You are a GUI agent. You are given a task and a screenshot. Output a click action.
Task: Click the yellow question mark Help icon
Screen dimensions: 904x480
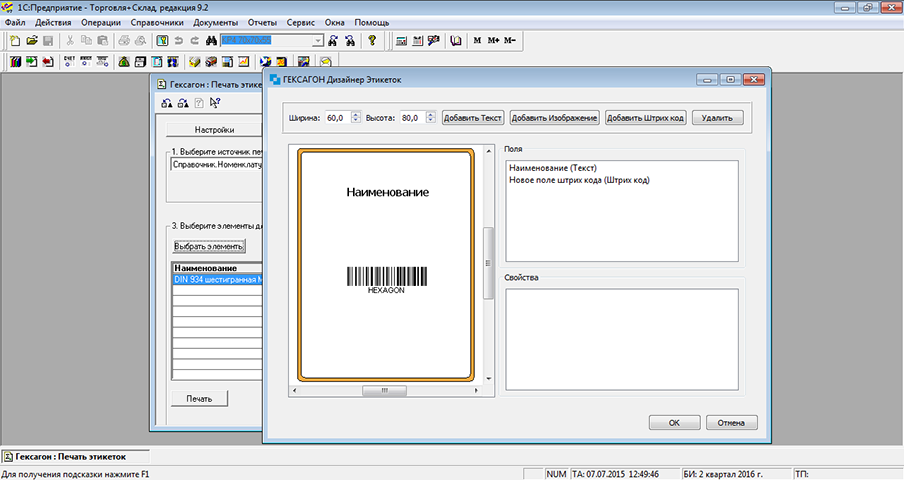(372, 41)
